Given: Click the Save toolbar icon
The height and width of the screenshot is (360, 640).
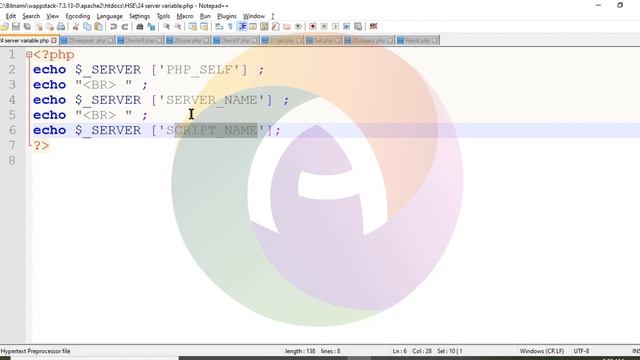Looking at the screenshot, I should [16, 27].
